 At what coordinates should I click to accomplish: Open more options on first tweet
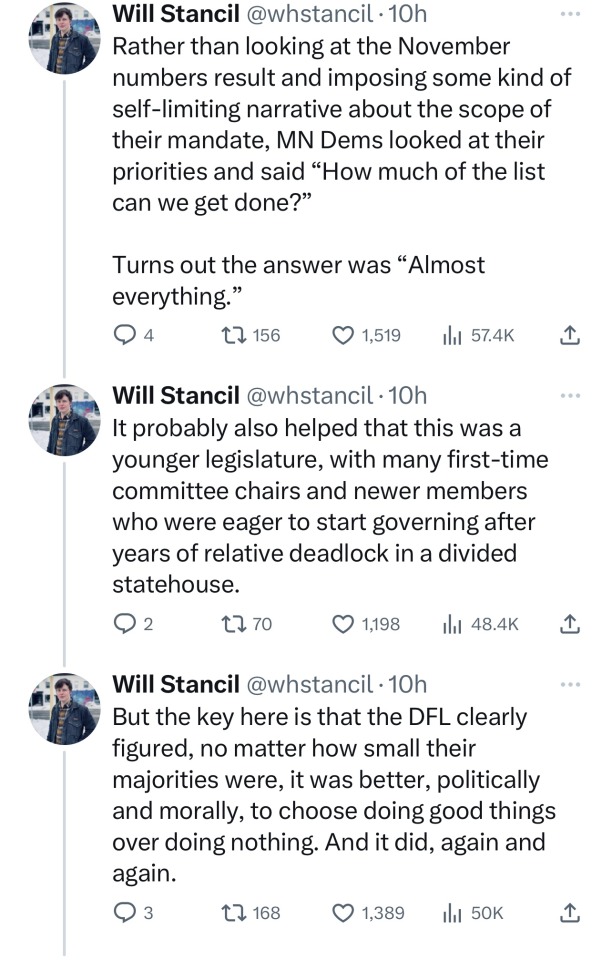(570, 15)
